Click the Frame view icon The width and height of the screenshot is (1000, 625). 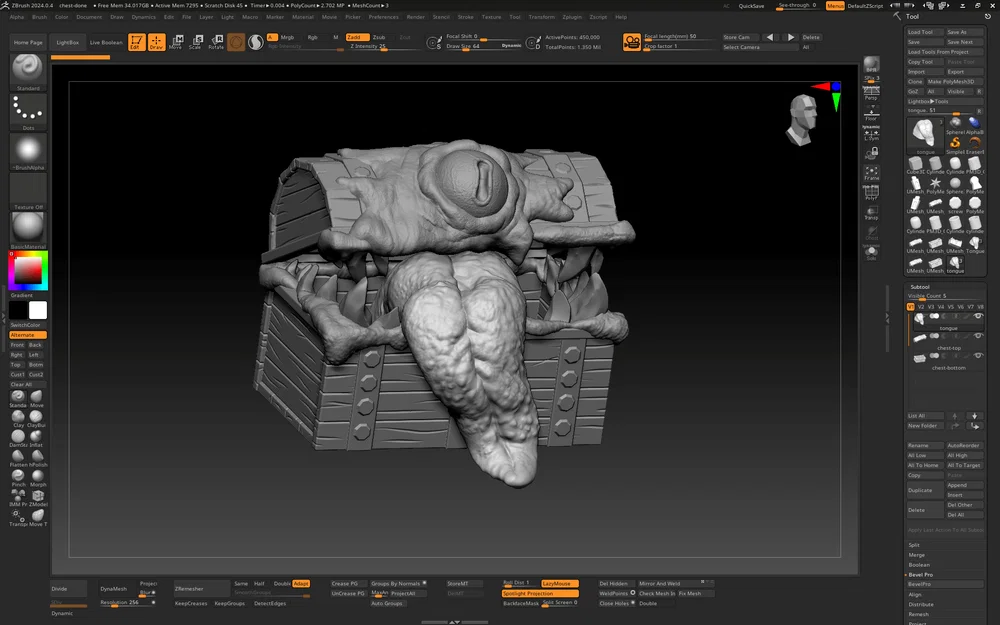[x=871, y=172]
